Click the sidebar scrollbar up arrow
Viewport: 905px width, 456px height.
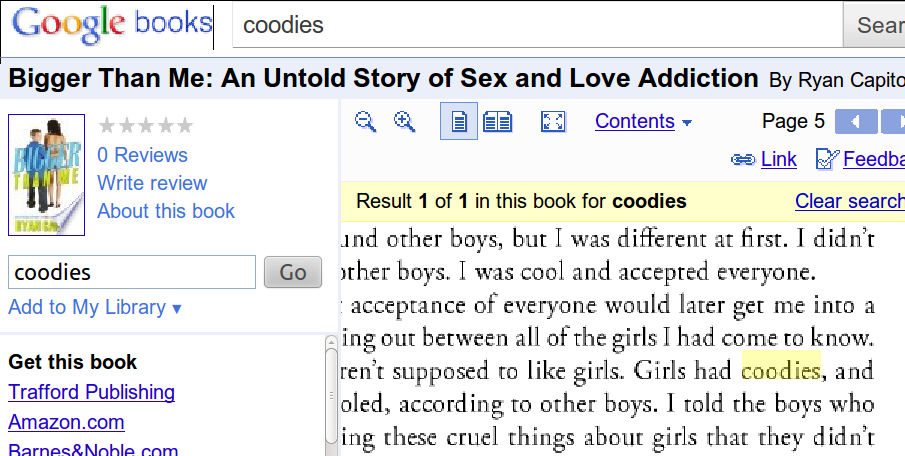pyautogui.click(x=333, y=345)
